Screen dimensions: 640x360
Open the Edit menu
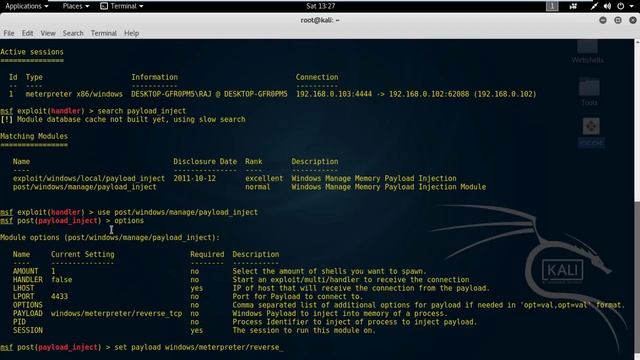click(27, 33)
